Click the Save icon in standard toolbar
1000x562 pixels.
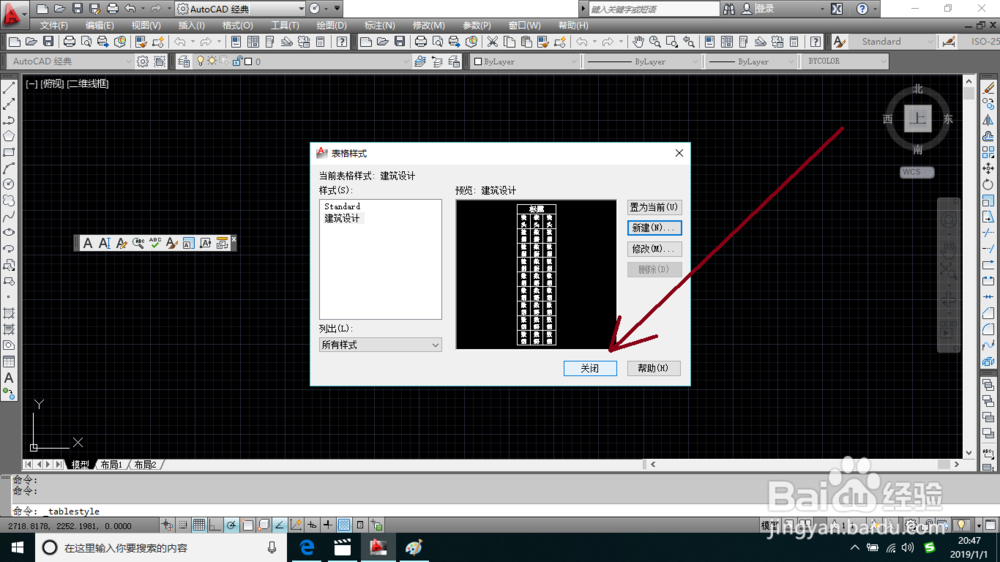pos(48,41)
